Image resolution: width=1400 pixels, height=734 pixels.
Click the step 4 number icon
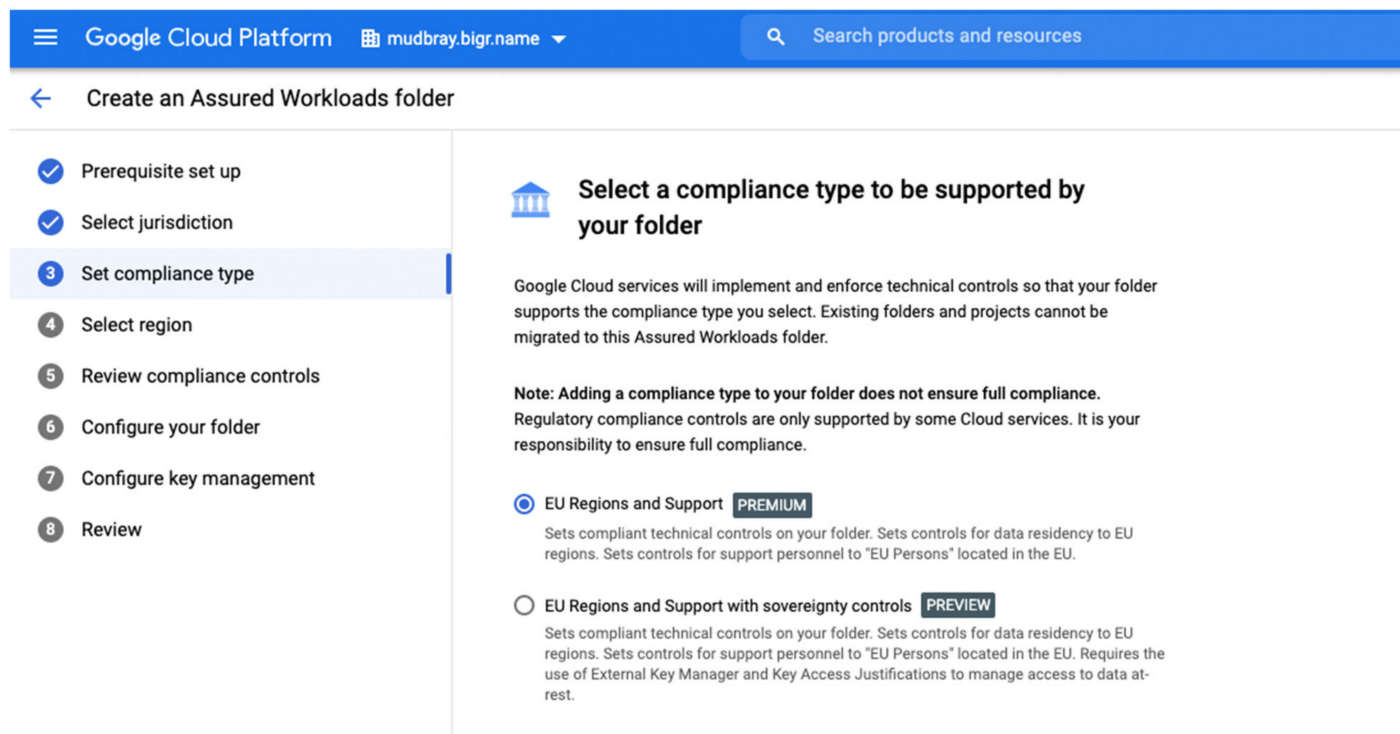click(x=50, y=325)
